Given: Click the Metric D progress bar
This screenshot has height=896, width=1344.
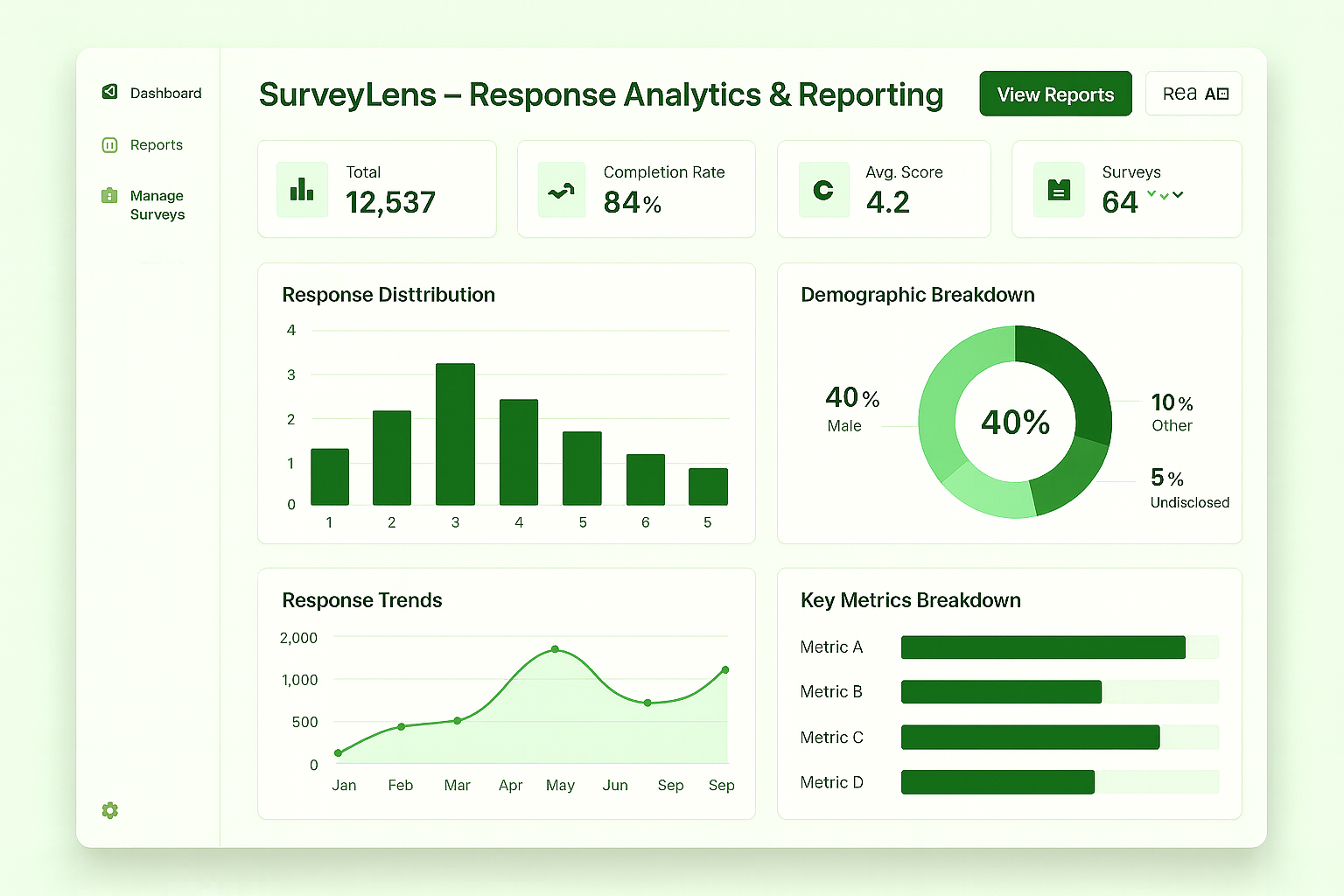Looking at the screenshot, I should pos(997,781).
